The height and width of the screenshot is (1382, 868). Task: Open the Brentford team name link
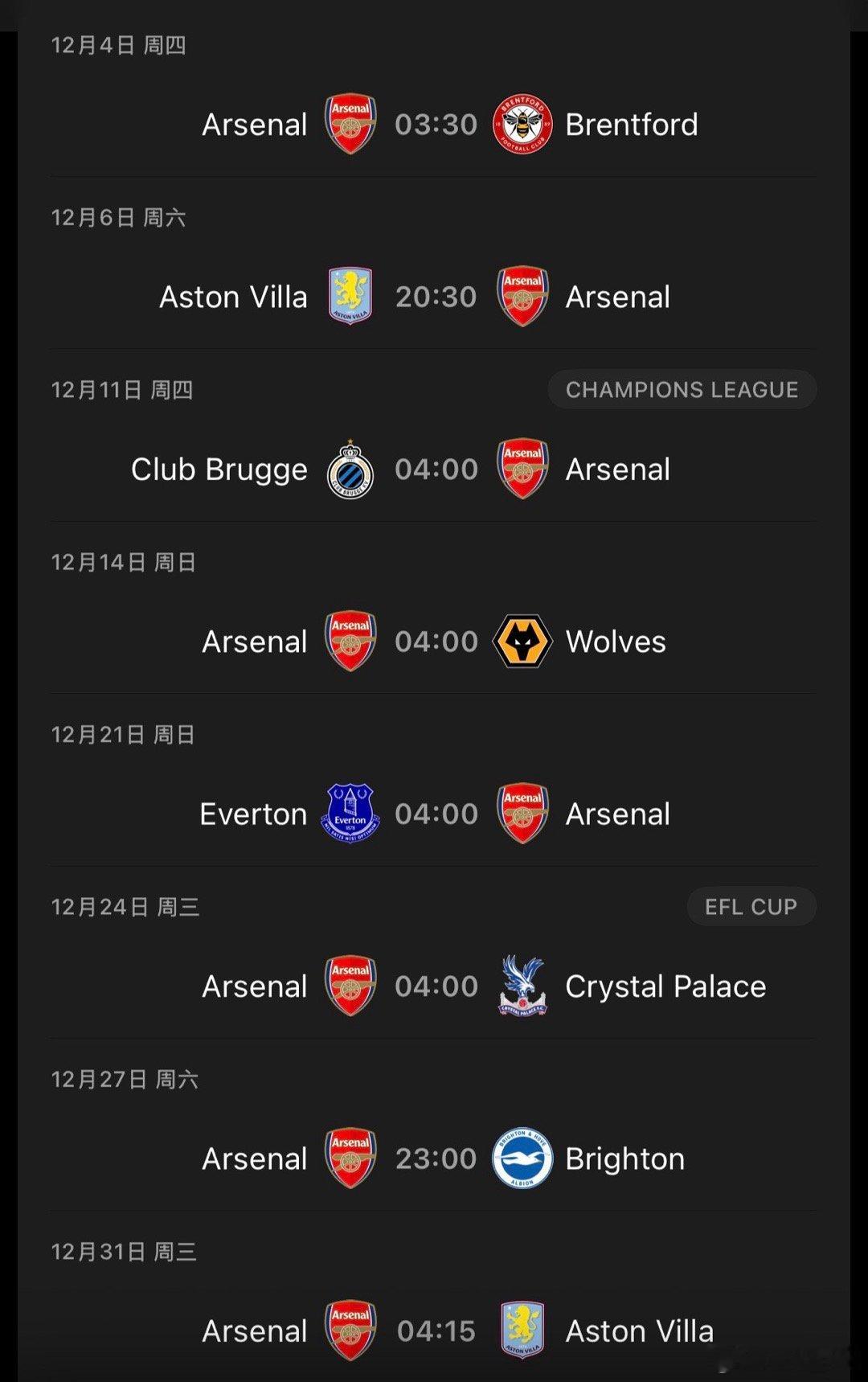point(632,125)
